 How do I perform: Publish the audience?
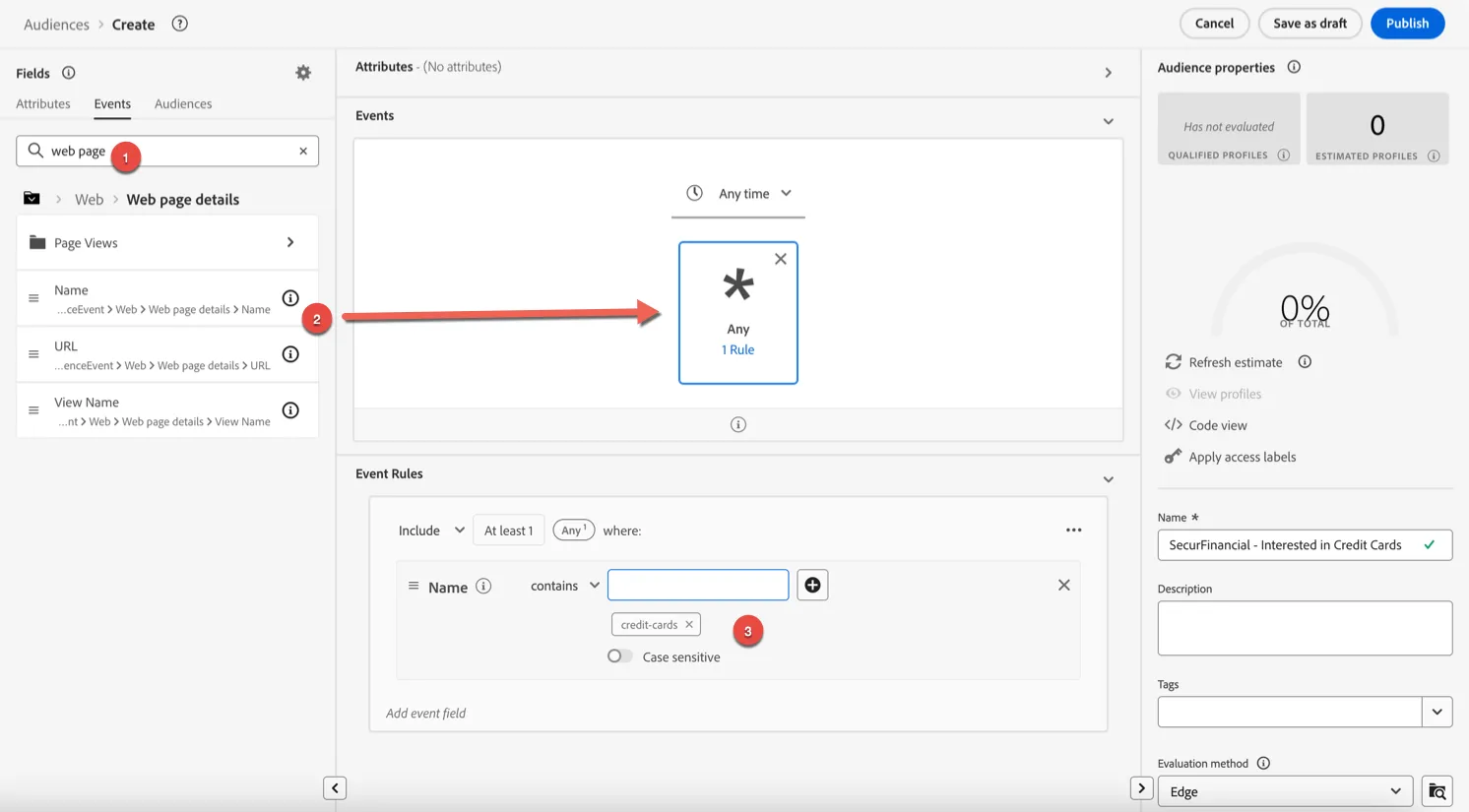[1407, 24]
